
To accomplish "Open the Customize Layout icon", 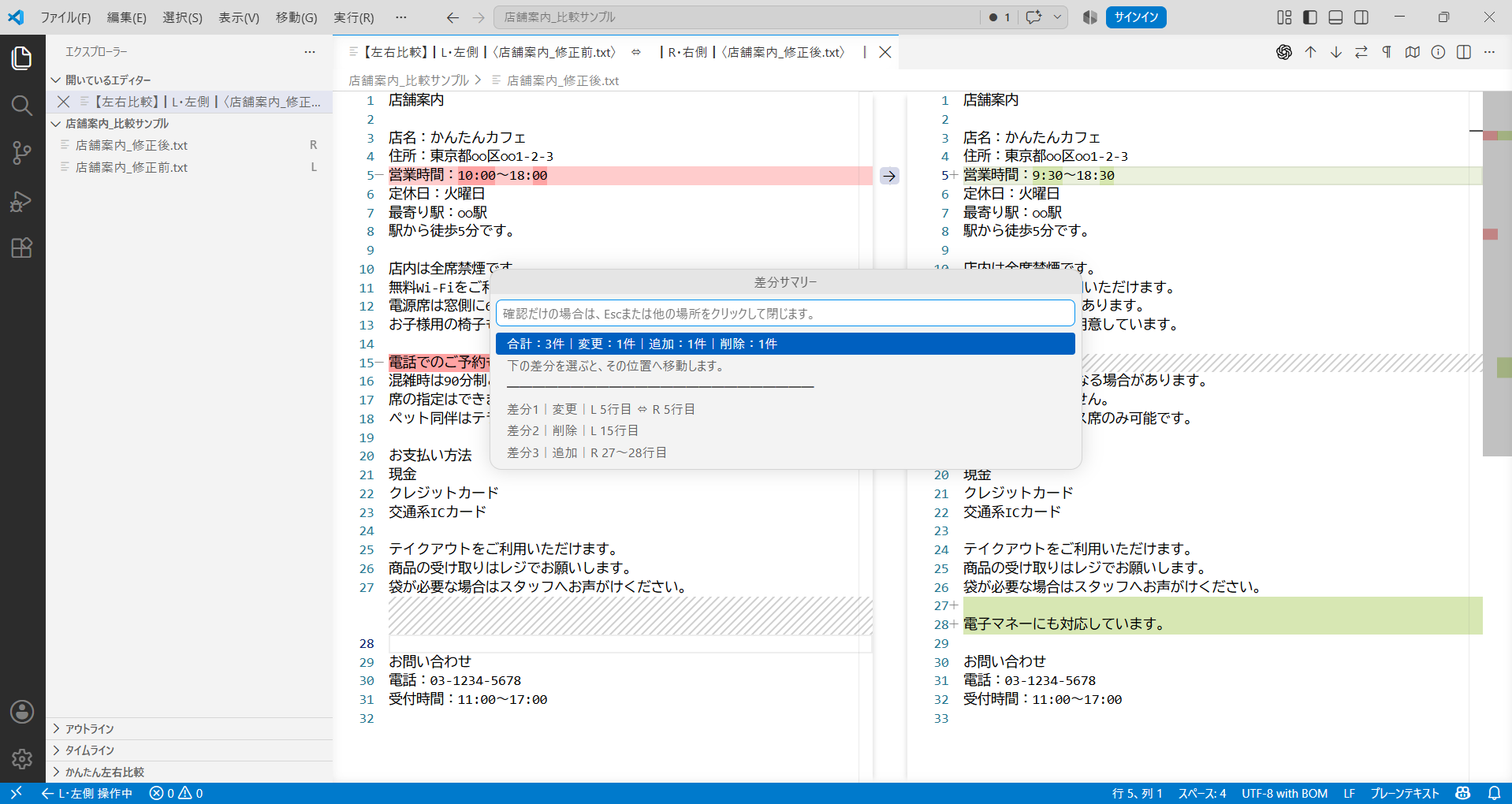I will click(x=1284, y=17).
